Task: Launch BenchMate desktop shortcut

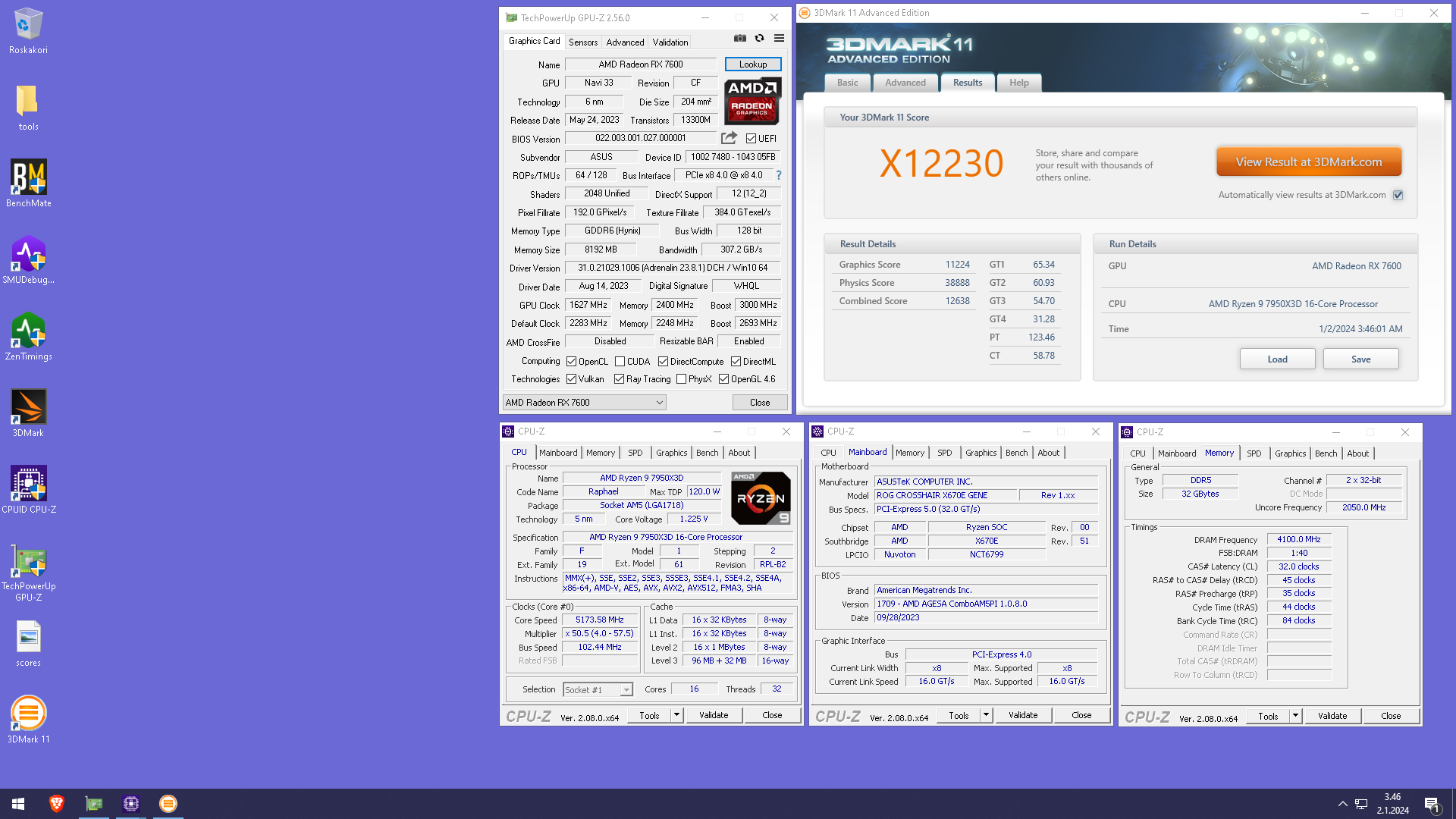Action: 28,183
